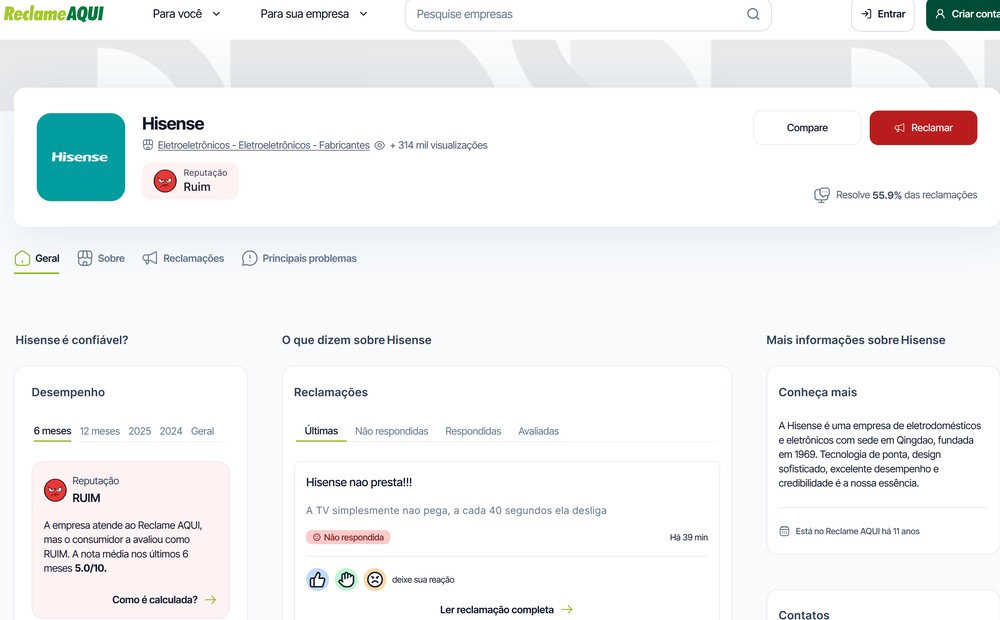Viewport: 1000px width, 620px height.
Task: Click the Hisense company logo
Action: pyautogui.click(x=81, y=157)
